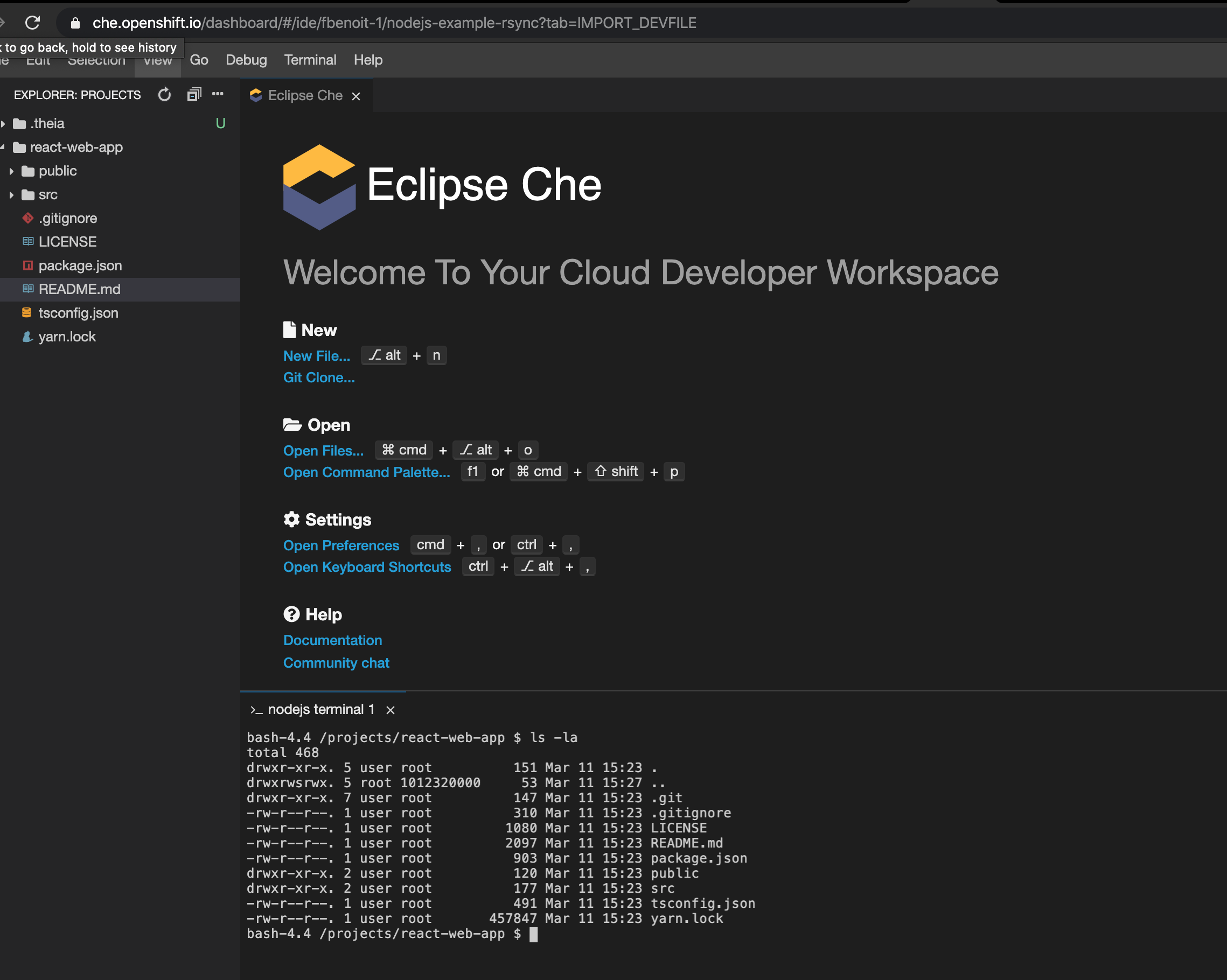Viewport: 1227px width, 980px height.
Task: Collapse the react-web-app folder
Action: (x=4, y=148)
